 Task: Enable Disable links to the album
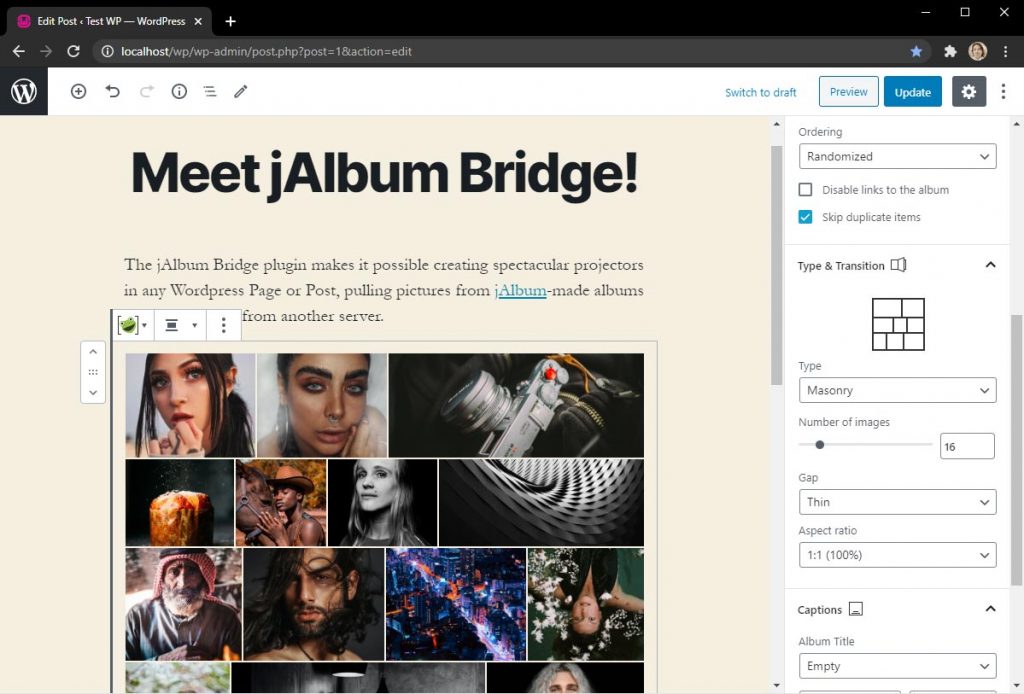click(x=805, y=189)
